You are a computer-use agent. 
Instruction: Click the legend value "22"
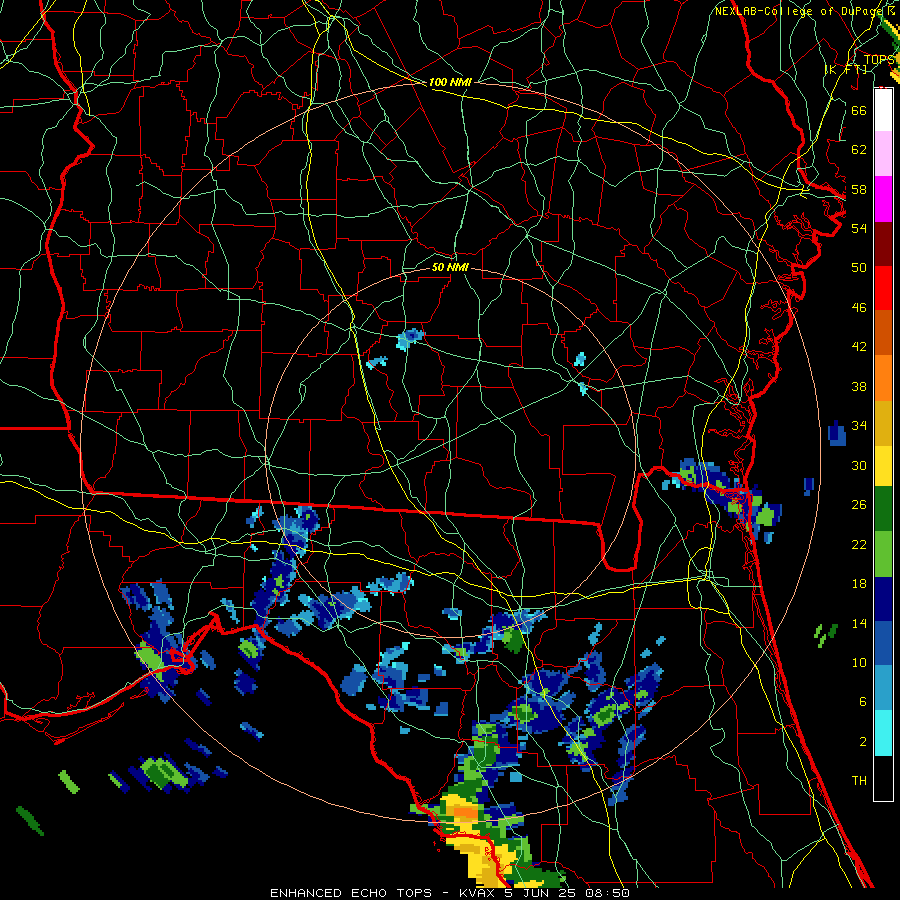tap(859, 544)
